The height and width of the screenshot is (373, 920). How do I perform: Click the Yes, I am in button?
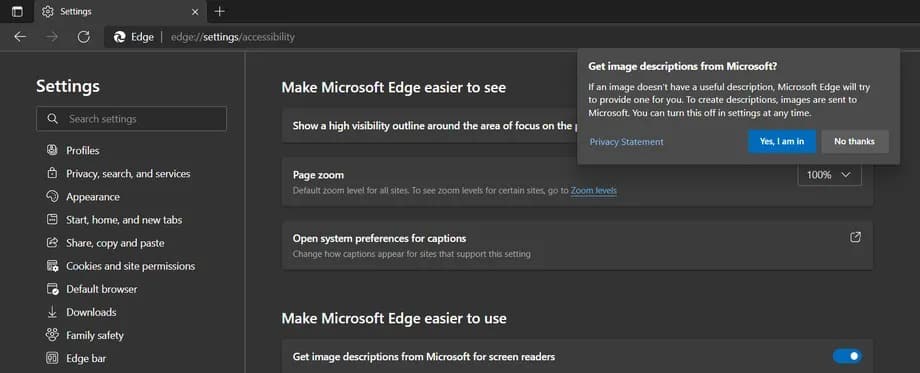tap(782, 141)
